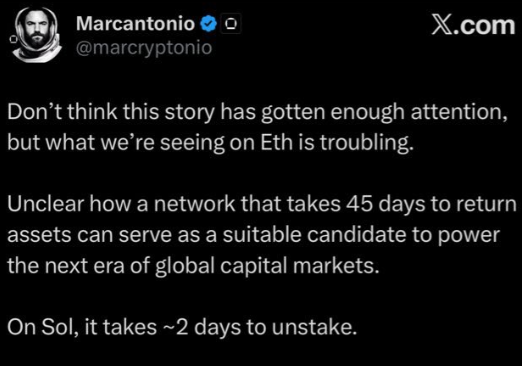Click the word 'troubling' in the tweet

(x=364, y=143)
